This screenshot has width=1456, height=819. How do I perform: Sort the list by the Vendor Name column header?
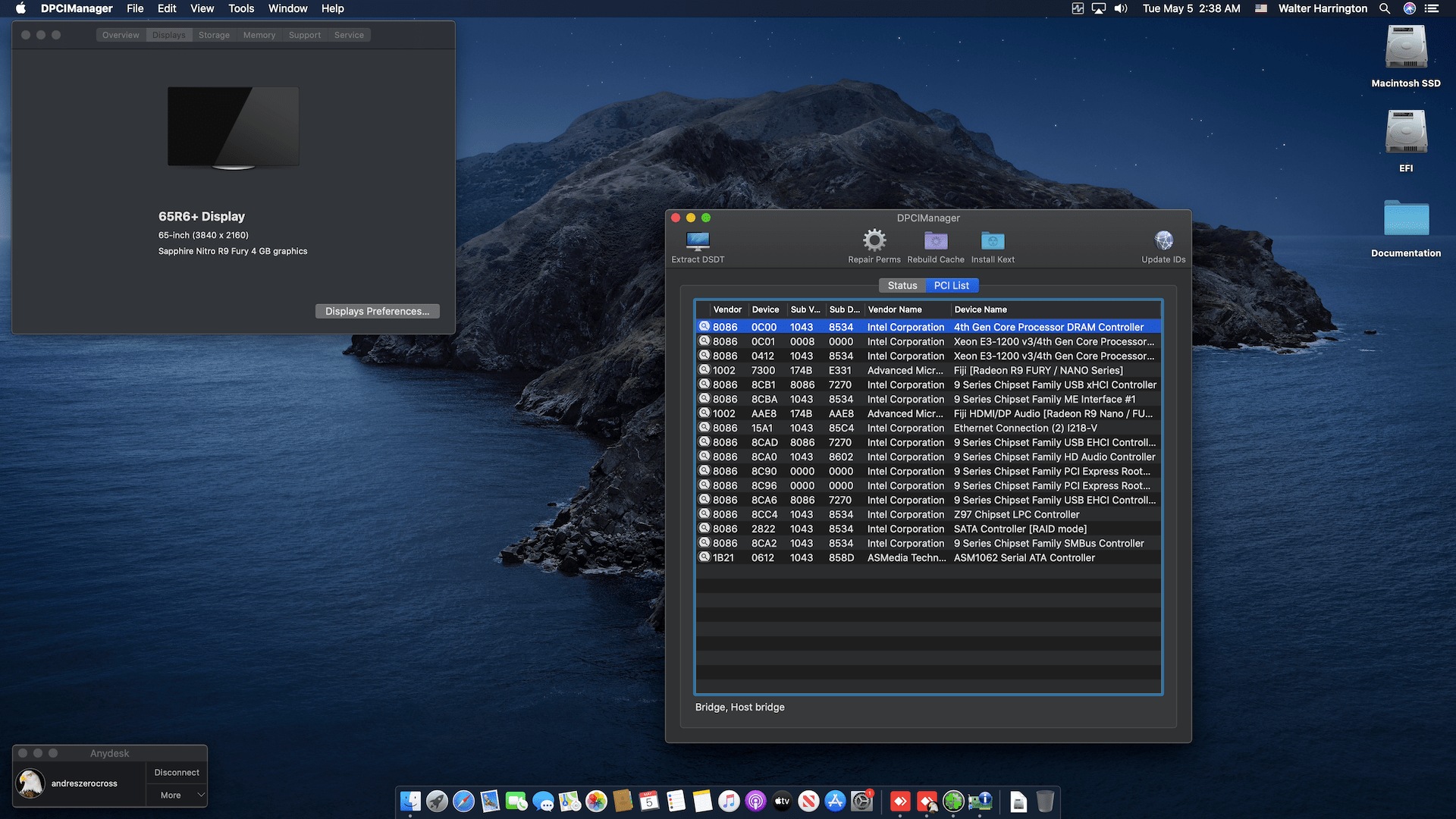click(x=895, y=309)
